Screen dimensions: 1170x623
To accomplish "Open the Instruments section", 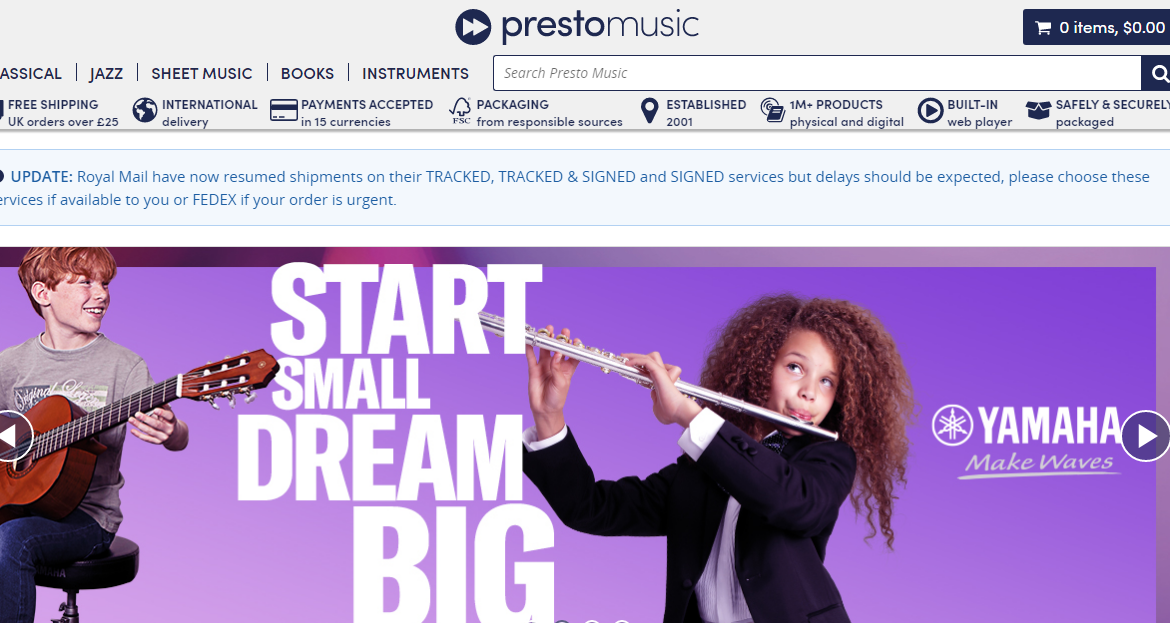I will 416,73.
